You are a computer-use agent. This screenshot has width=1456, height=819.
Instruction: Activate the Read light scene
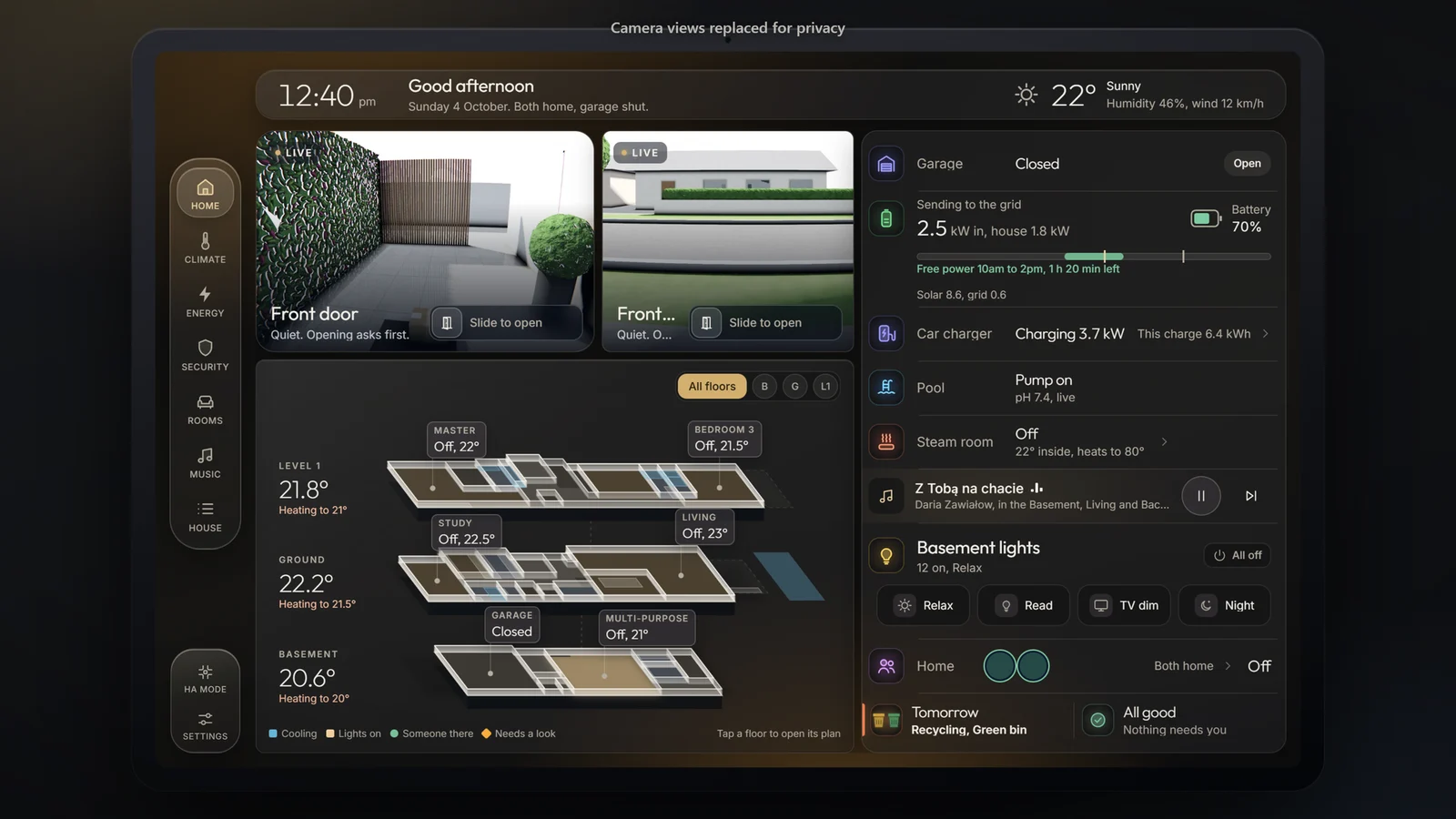coord(1024,606)
